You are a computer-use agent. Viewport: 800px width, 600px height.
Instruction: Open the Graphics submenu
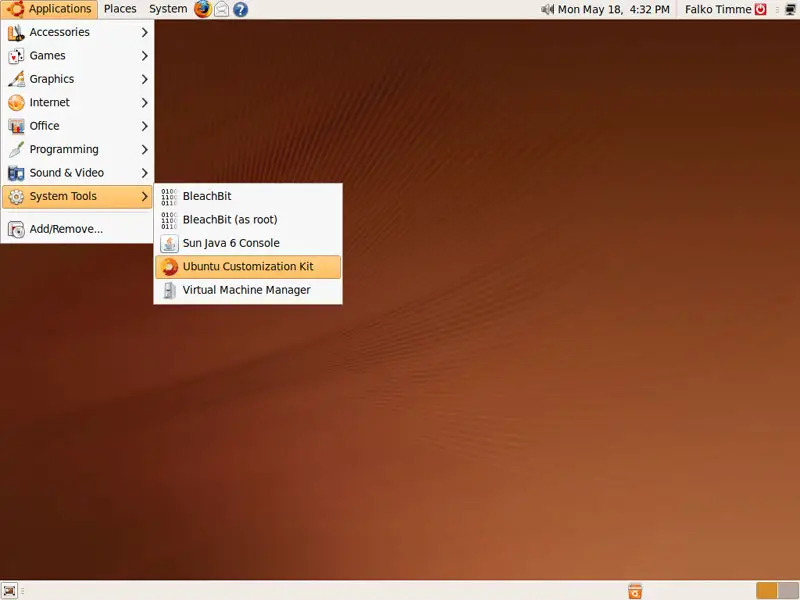click(78, 79)
